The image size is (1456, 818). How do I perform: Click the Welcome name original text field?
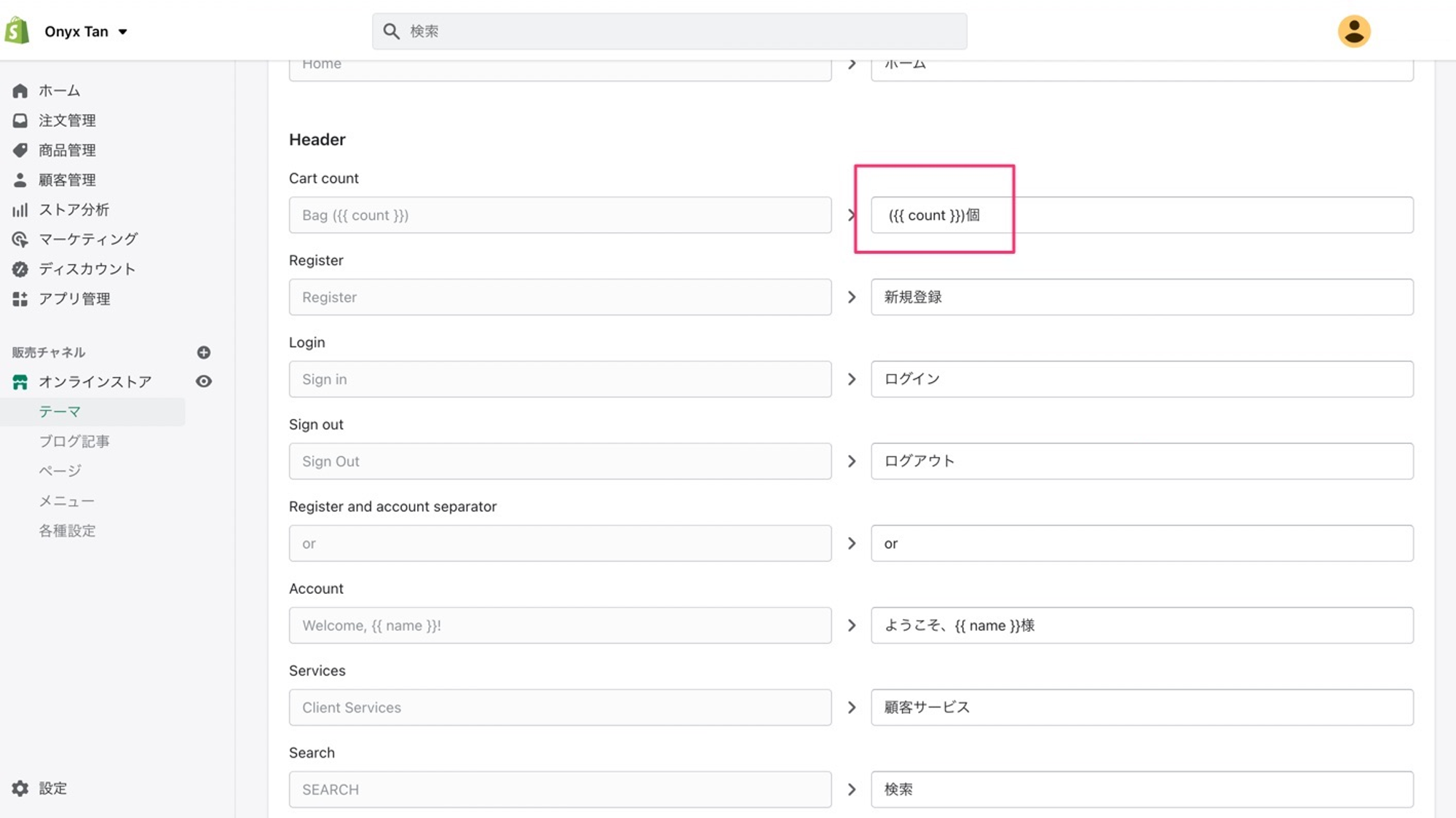coord(560,625)
